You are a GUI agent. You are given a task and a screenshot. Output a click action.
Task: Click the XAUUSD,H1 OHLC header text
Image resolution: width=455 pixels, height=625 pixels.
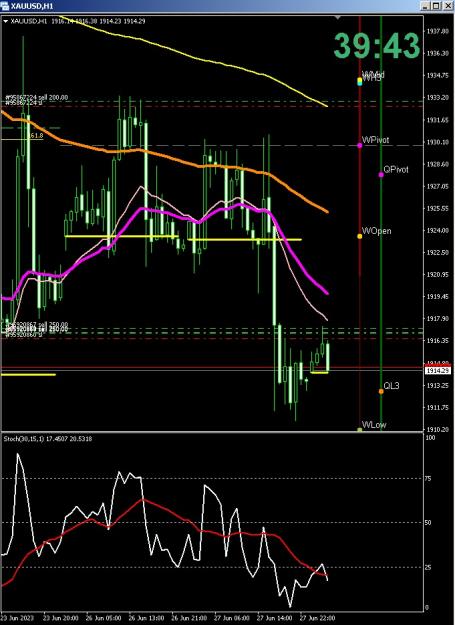(78, 22)
